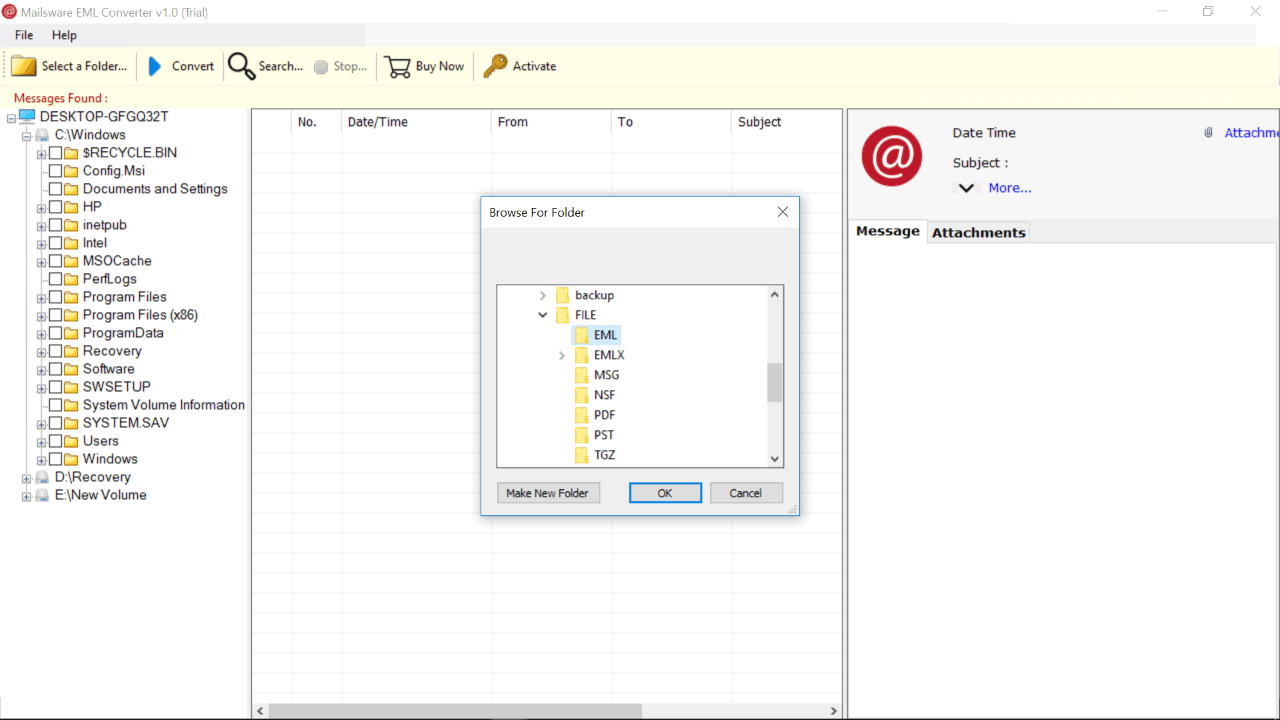The height and width of the screenshot is (720, 1280).
Task: Check the Config.Msi folder checkbox
Action: tap(55, 171)
